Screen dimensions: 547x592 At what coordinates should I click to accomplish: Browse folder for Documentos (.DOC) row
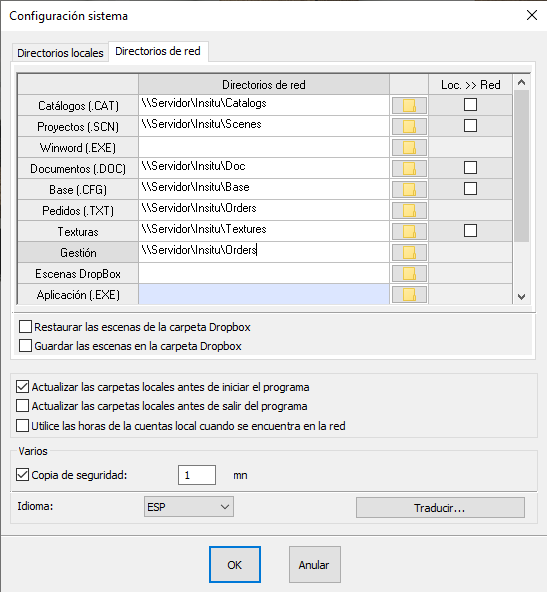[409, 168]
